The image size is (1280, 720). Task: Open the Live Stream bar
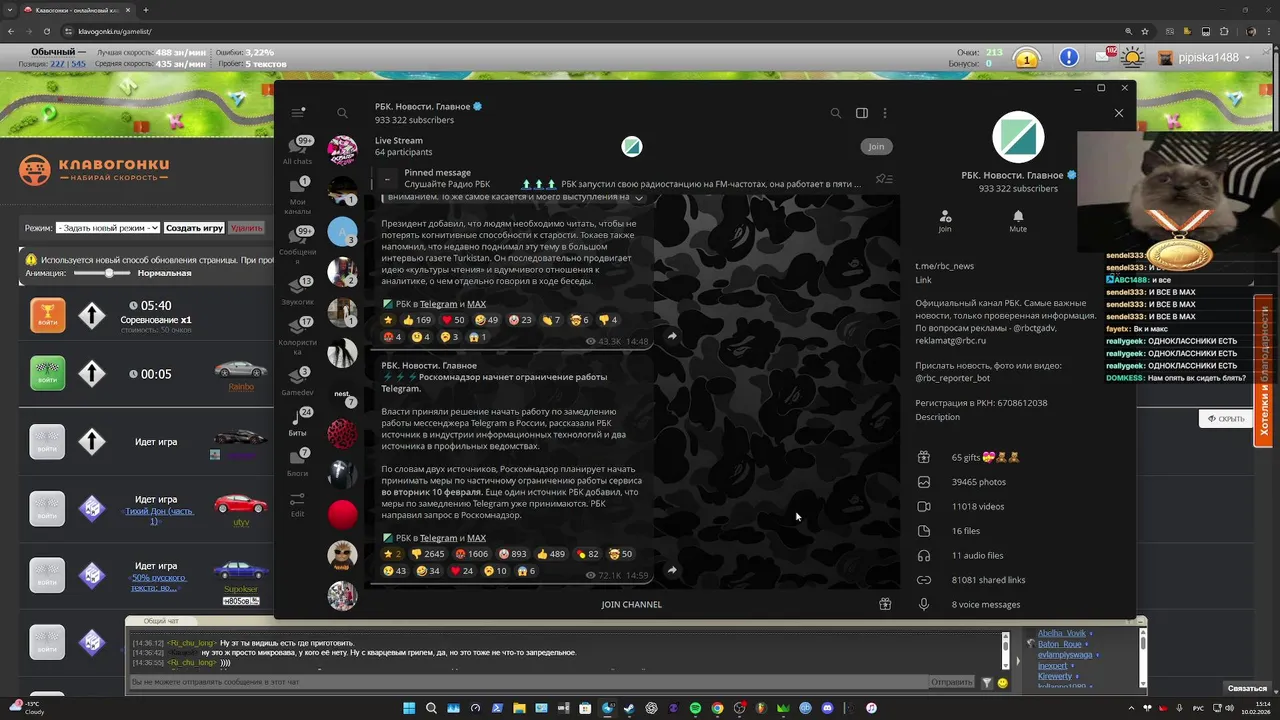pos(632,146)
